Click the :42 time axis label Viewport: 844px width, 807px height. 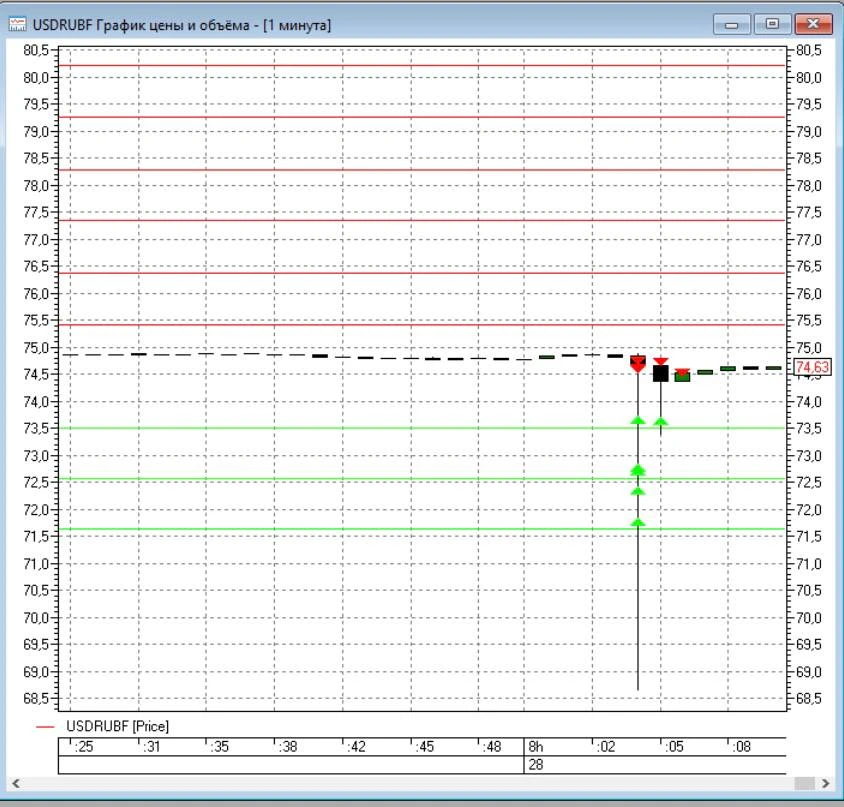tap(356, 747)
